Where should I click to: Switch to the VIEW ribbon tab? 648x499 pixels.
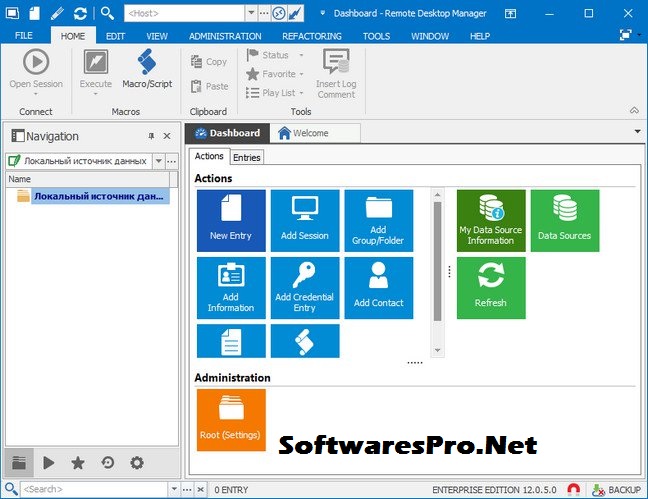[157, 36]
